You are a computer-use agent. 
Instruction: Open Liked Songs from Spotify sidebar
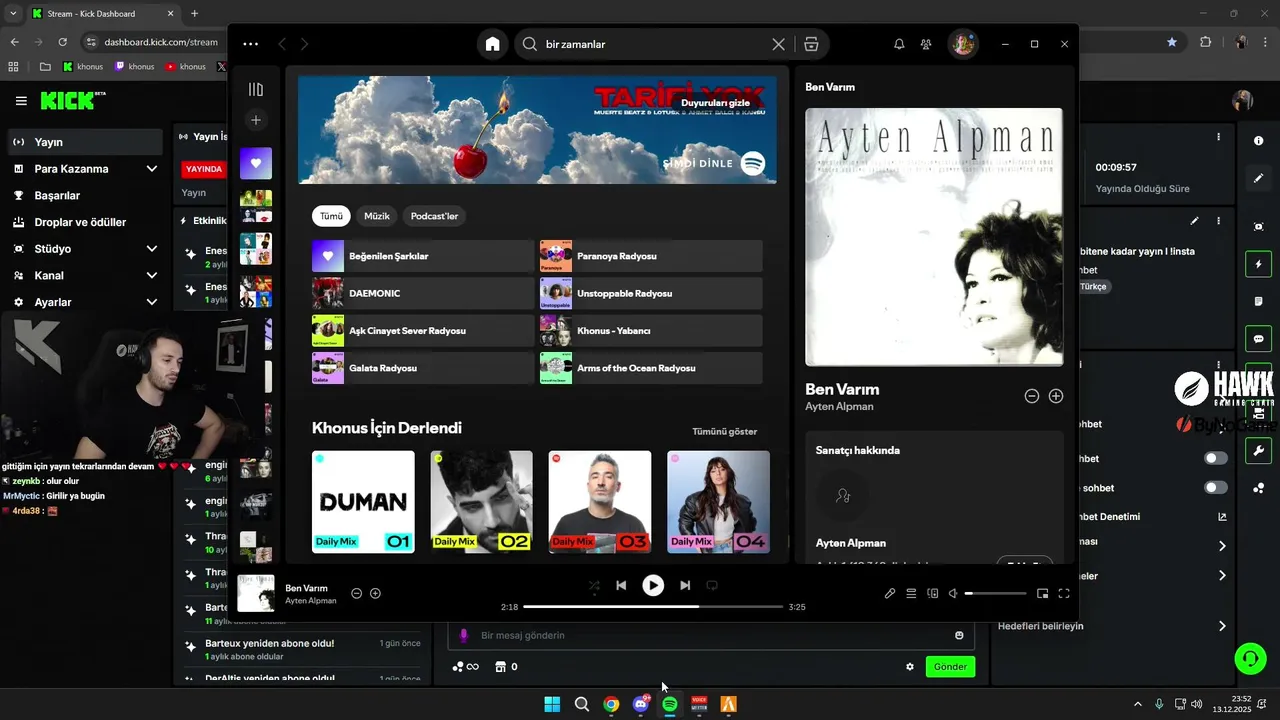point(256,163)
